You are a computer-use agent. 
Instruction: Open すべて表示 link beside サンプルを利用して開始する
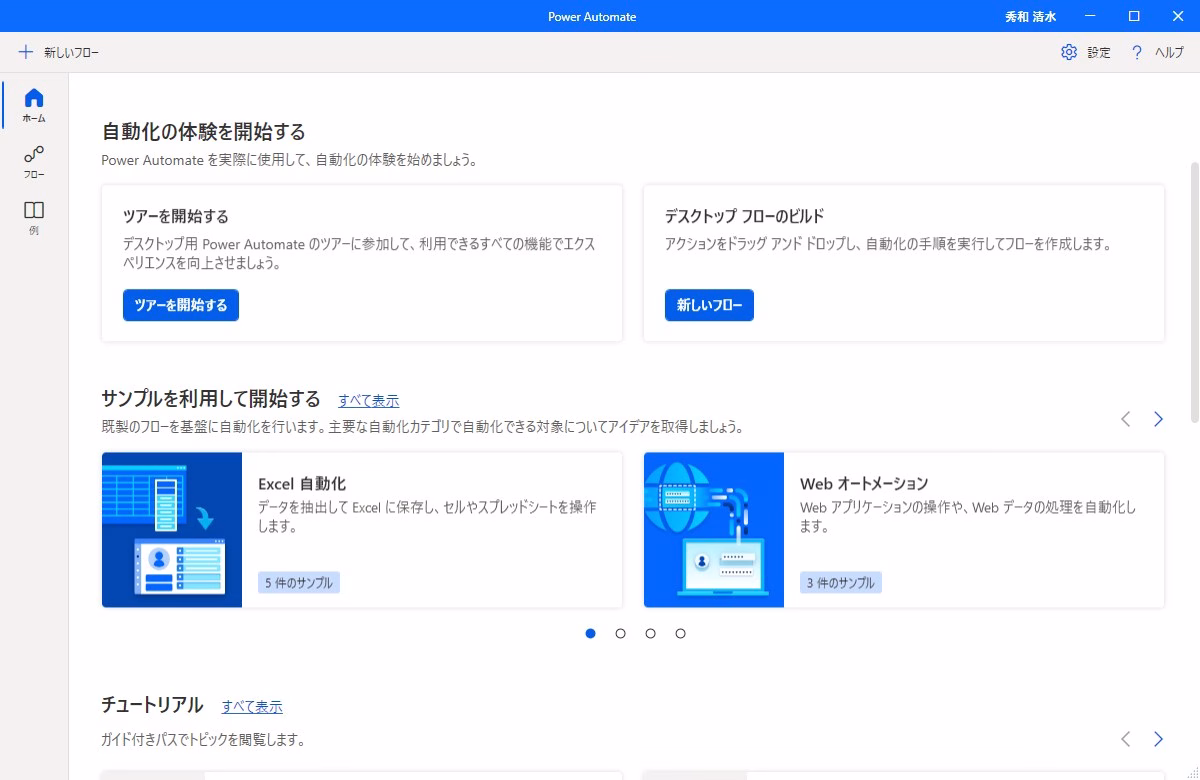coord(368,401)
